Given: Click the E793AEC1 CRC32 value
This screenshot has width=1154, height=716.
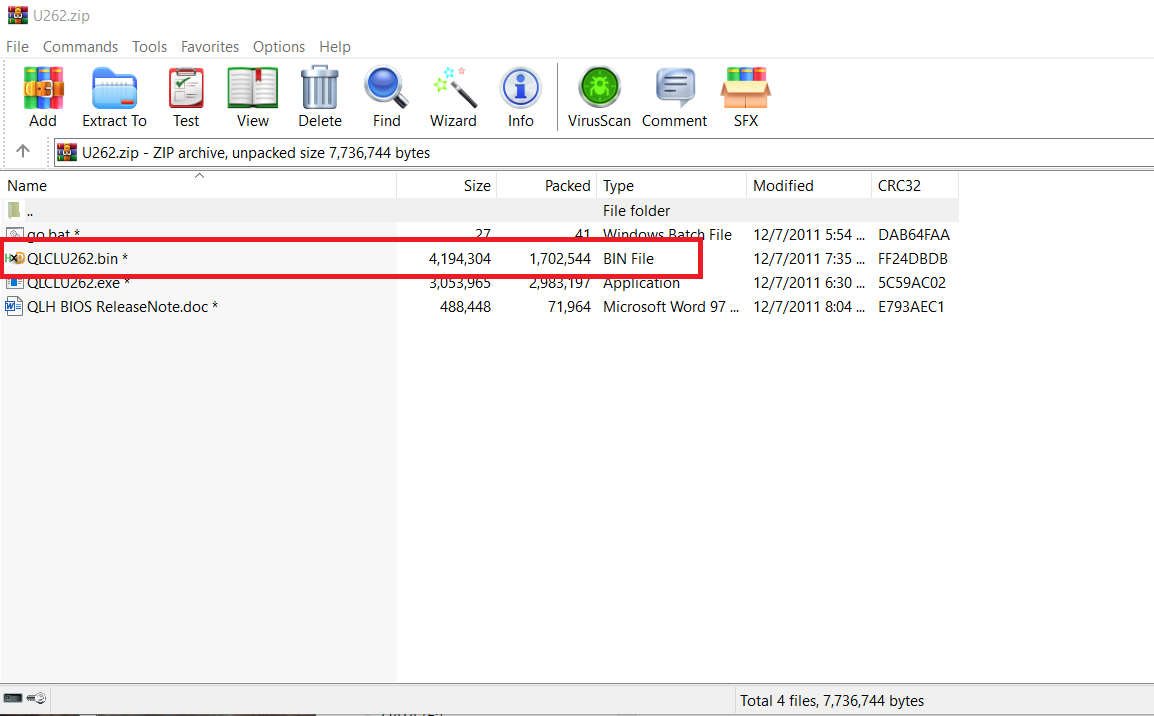Looking at the screenshot, I should coord(911,306).
